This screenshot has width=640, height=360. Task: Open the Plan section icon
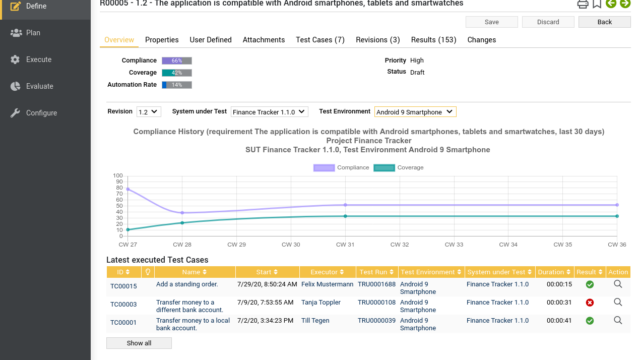(16, 33)
